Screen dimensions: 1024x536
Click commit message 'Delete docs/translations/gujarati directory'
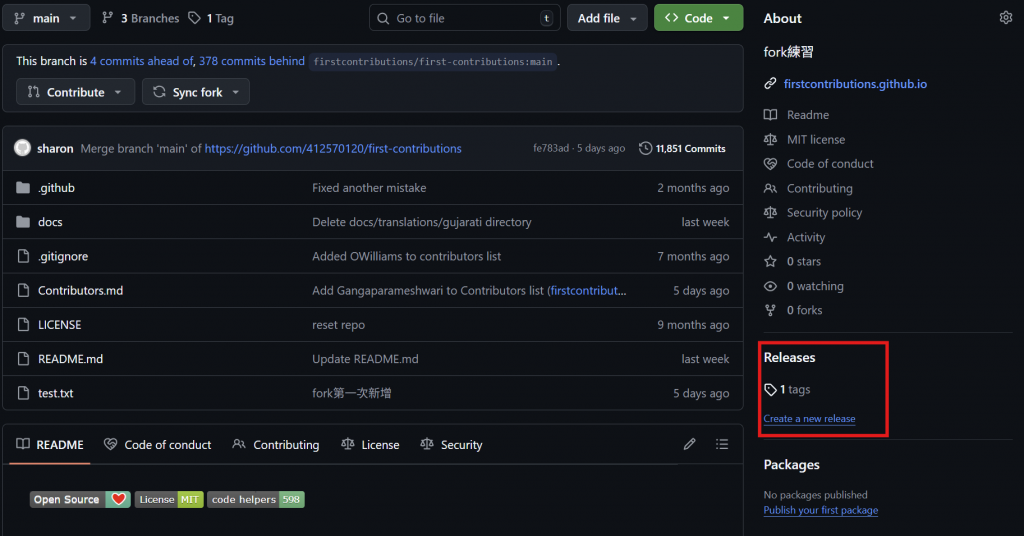(x=422, y=222)
